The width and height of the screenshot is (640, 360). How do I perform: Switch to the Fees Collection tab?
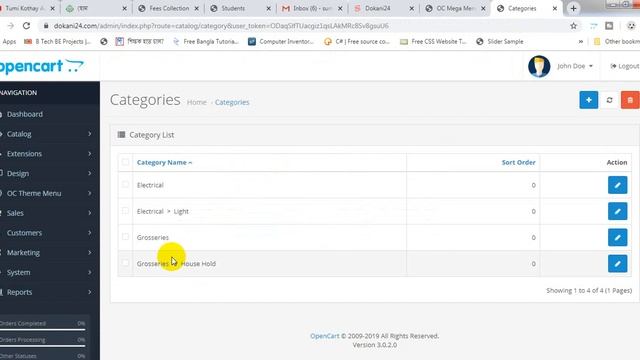169,8
